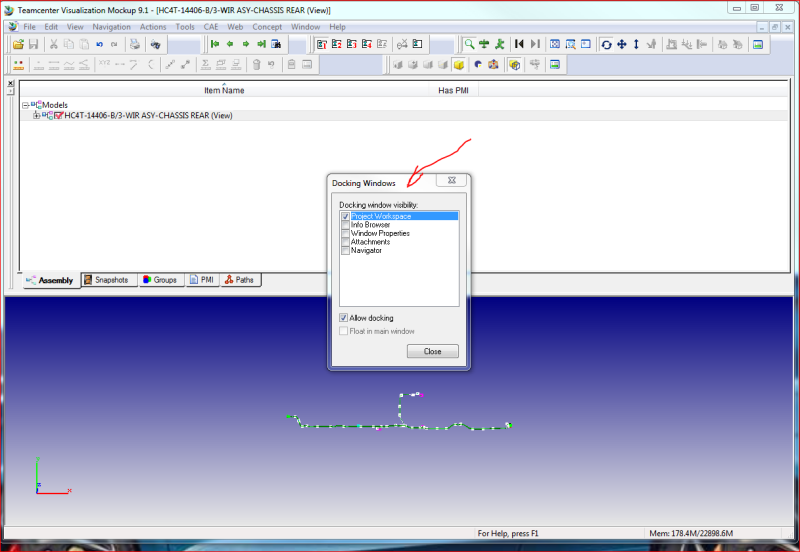Activate the vertical zoom arrow tool
The width and height of the screenshot is (800, 552).
tap(636, 44)
